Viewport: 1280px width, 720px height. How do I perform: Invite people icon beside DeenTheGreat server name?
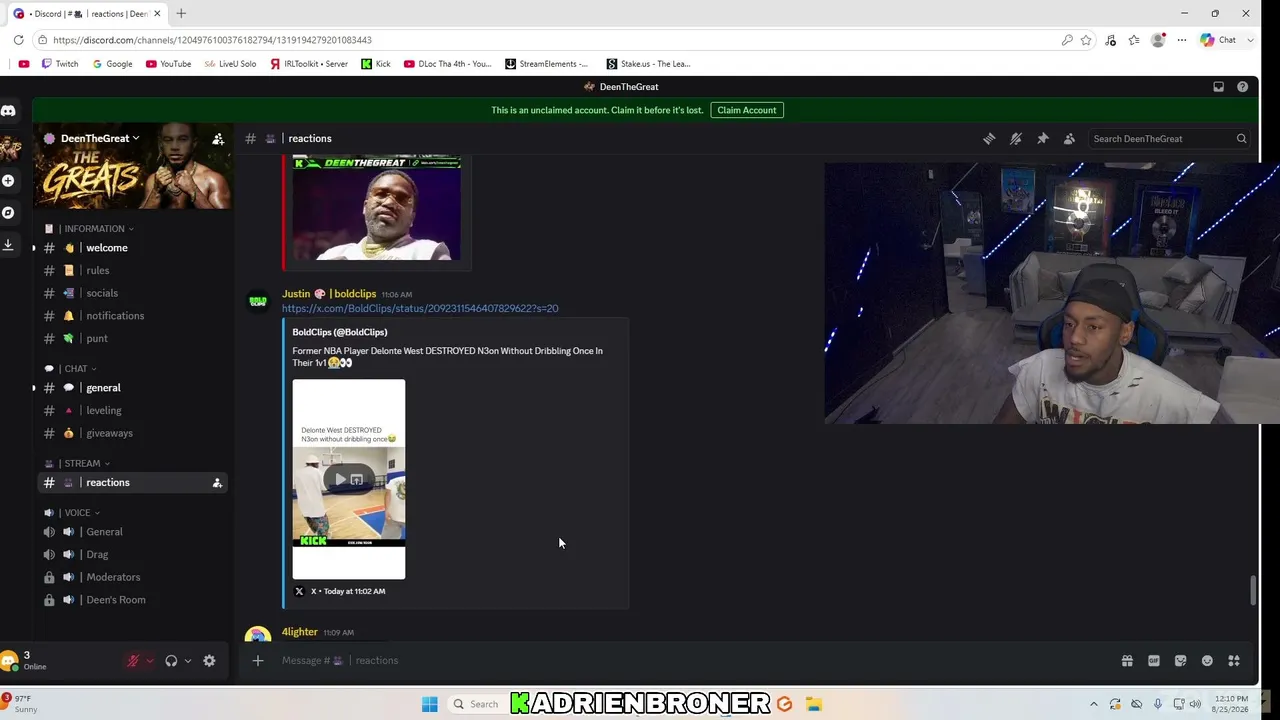point(218,139)
